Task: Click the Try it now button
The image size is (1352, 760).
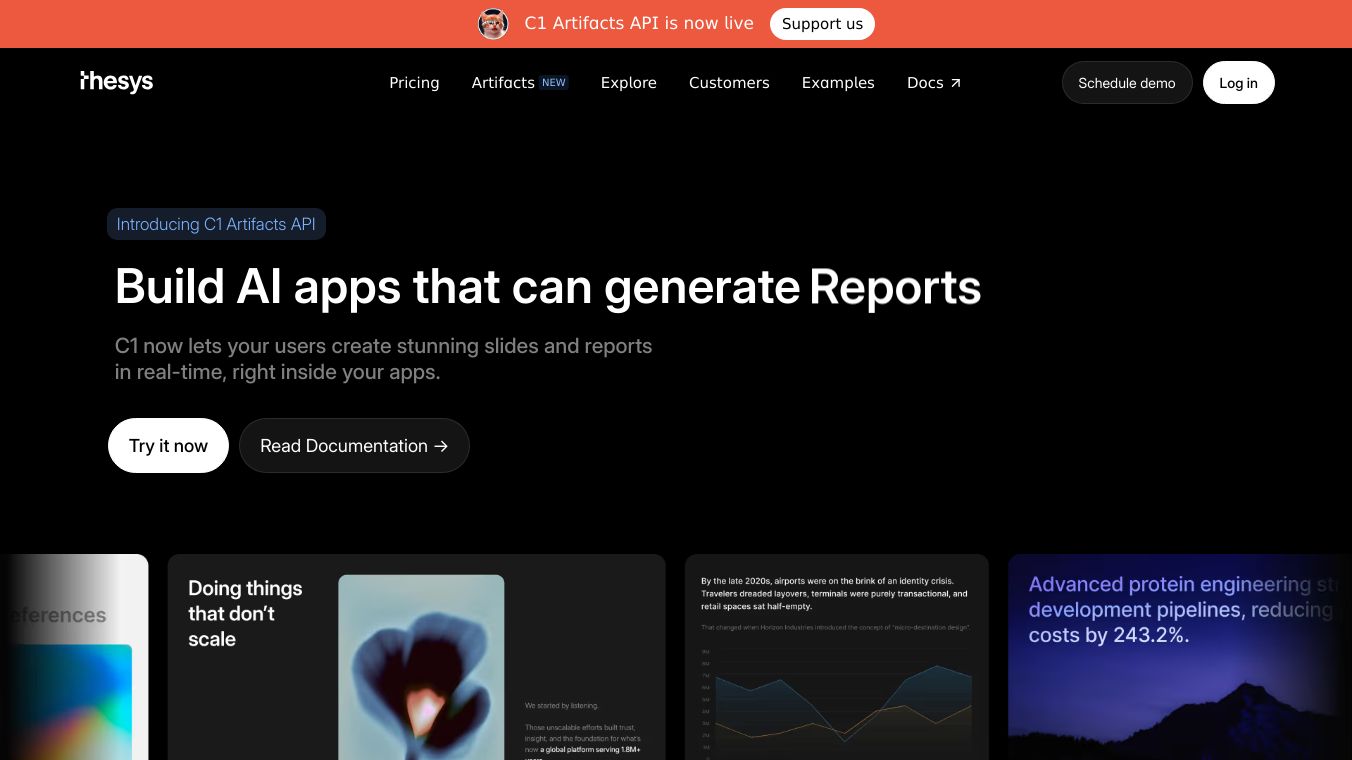Action: click(x=168, y=446)
